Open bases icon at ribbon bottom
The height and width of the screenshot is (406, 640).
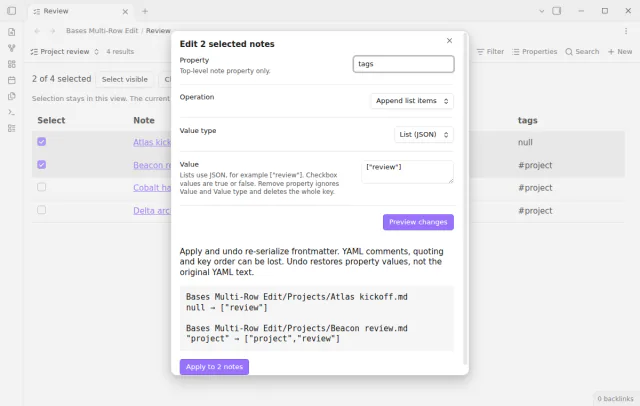11,128
